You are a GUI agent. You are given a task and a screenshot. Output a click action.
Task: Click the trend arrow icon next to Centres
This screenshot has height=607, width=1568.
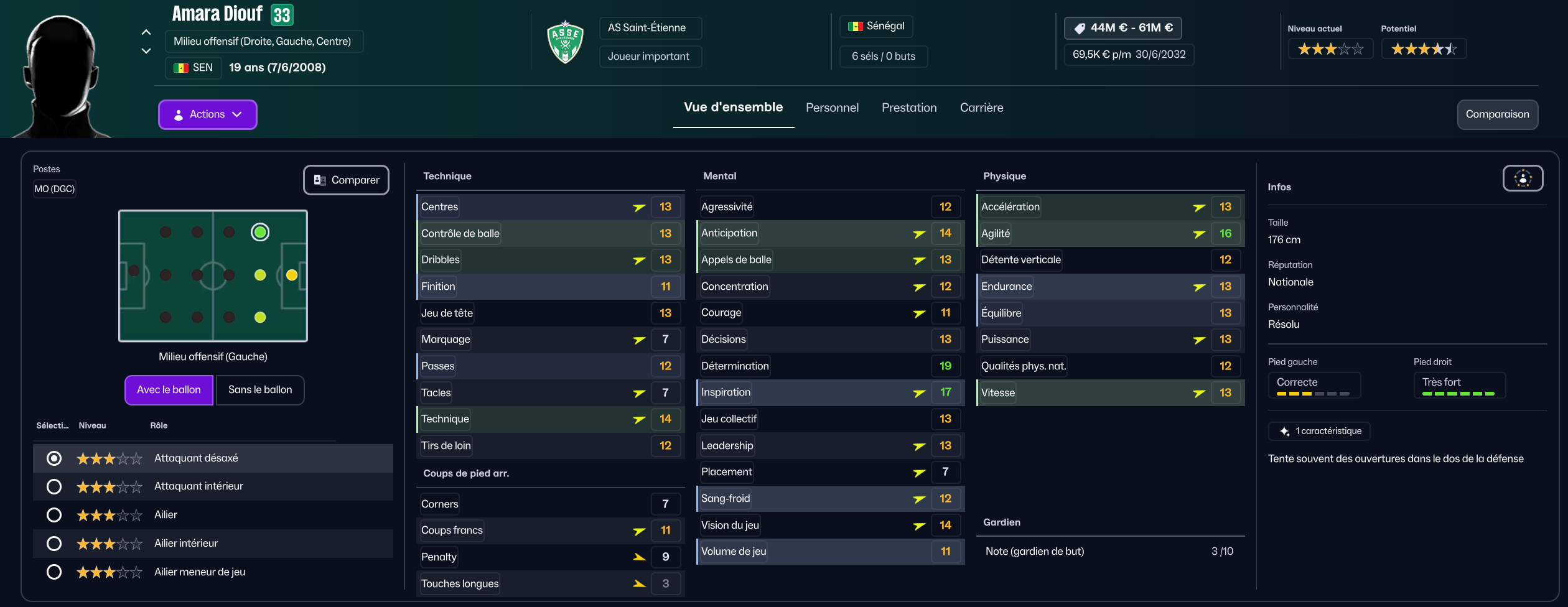coord(639,207)
